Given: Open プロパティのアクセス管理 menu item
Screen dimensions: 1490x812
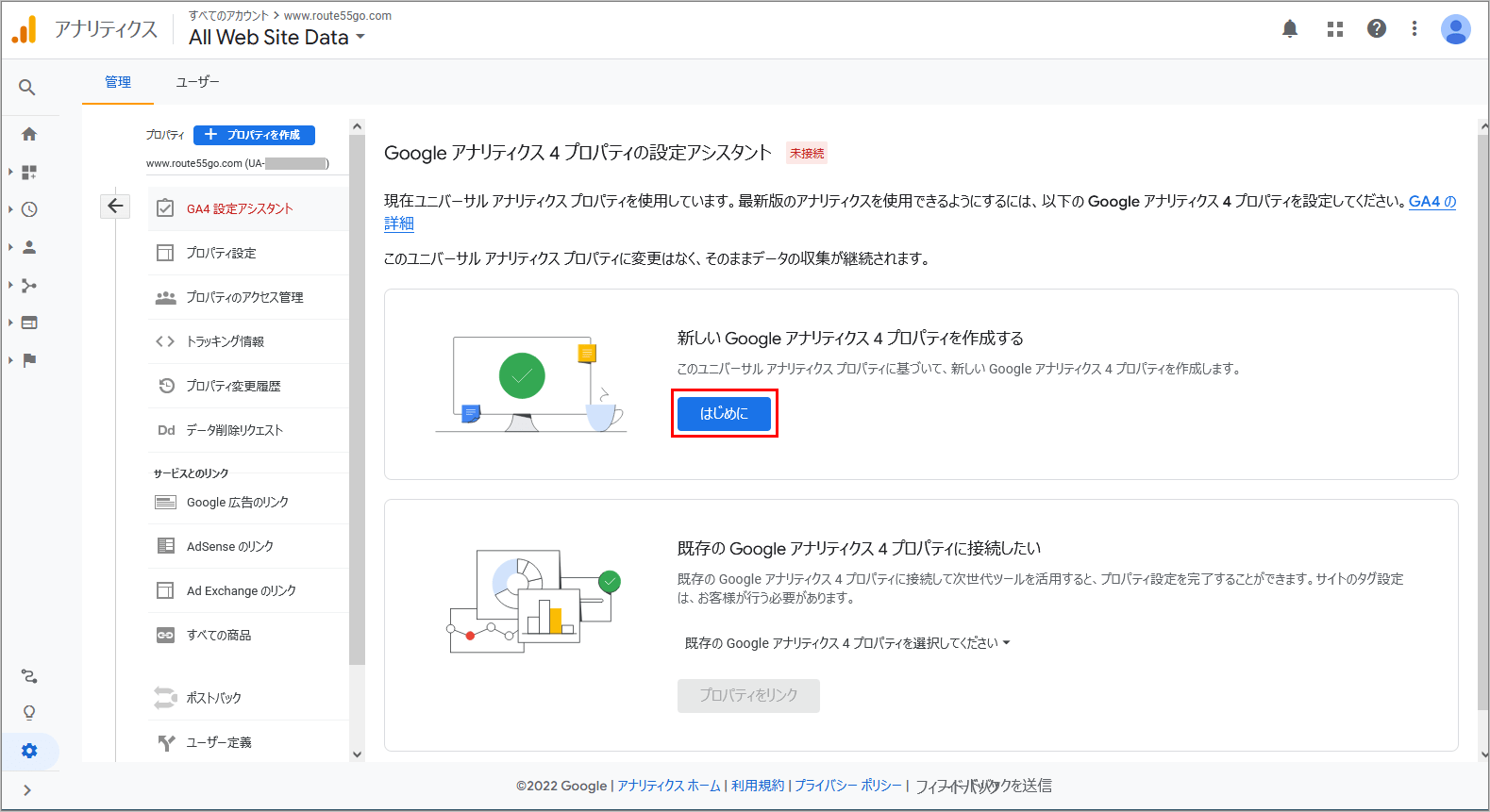Looking at the screenshot, I should pyautogui.click(x=248, y=297).
